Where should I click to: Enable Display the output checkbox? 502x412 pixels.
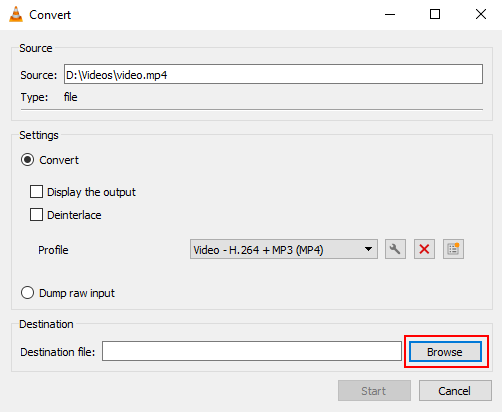(36, 192)
